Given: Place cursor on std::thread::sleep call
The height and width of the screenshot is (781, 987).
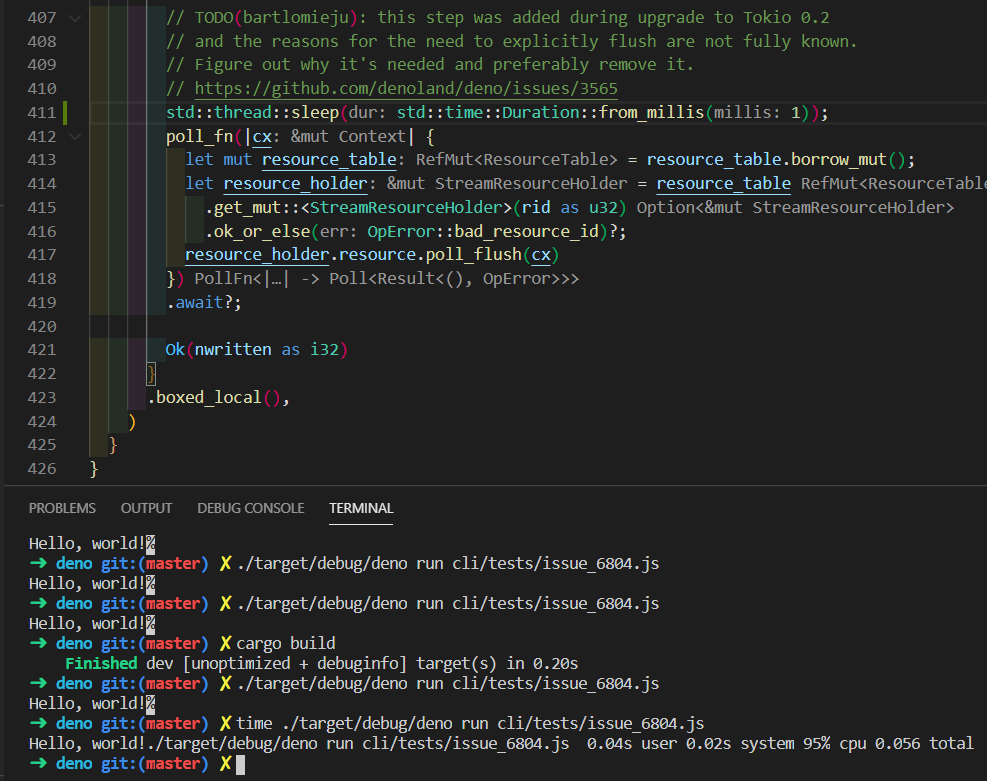Looking at the screenshot, I should (x=252, y=113).
